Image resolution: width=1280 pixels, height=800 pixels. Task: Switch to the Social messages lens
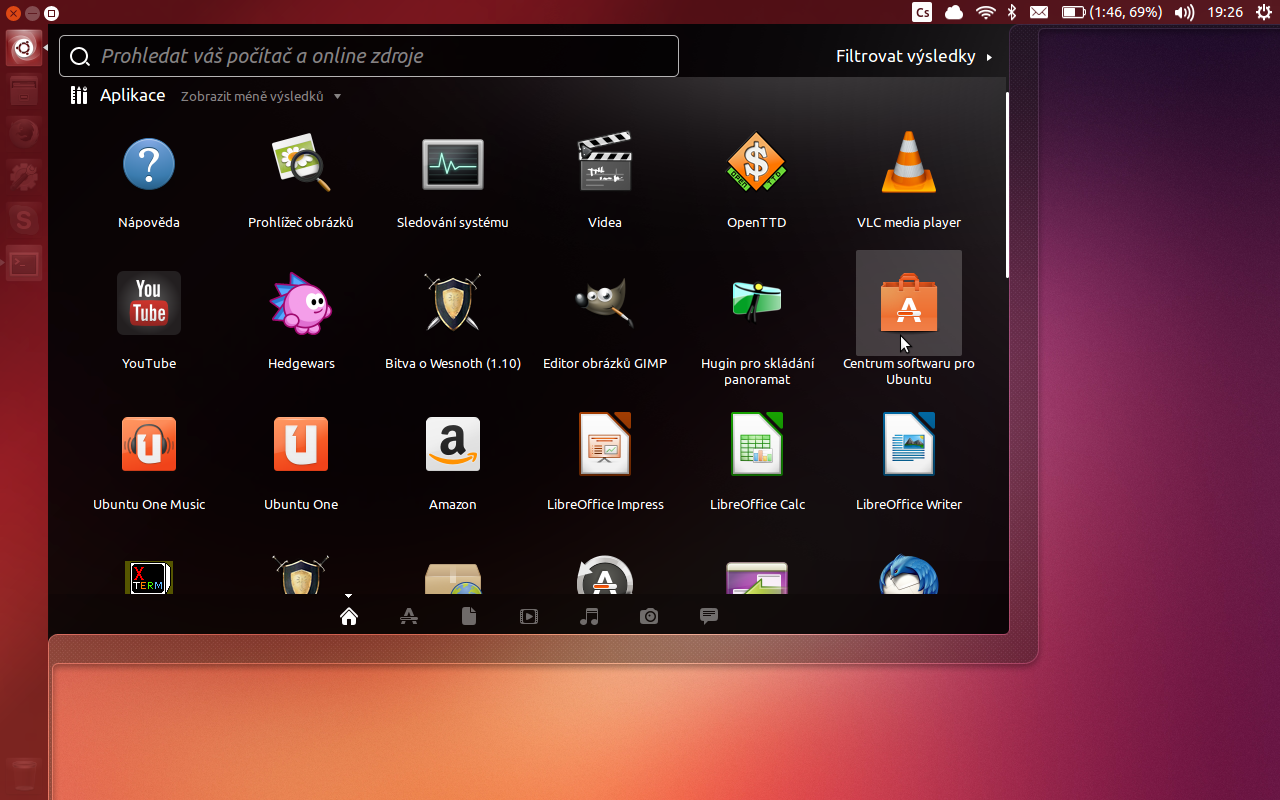[709, 617]
